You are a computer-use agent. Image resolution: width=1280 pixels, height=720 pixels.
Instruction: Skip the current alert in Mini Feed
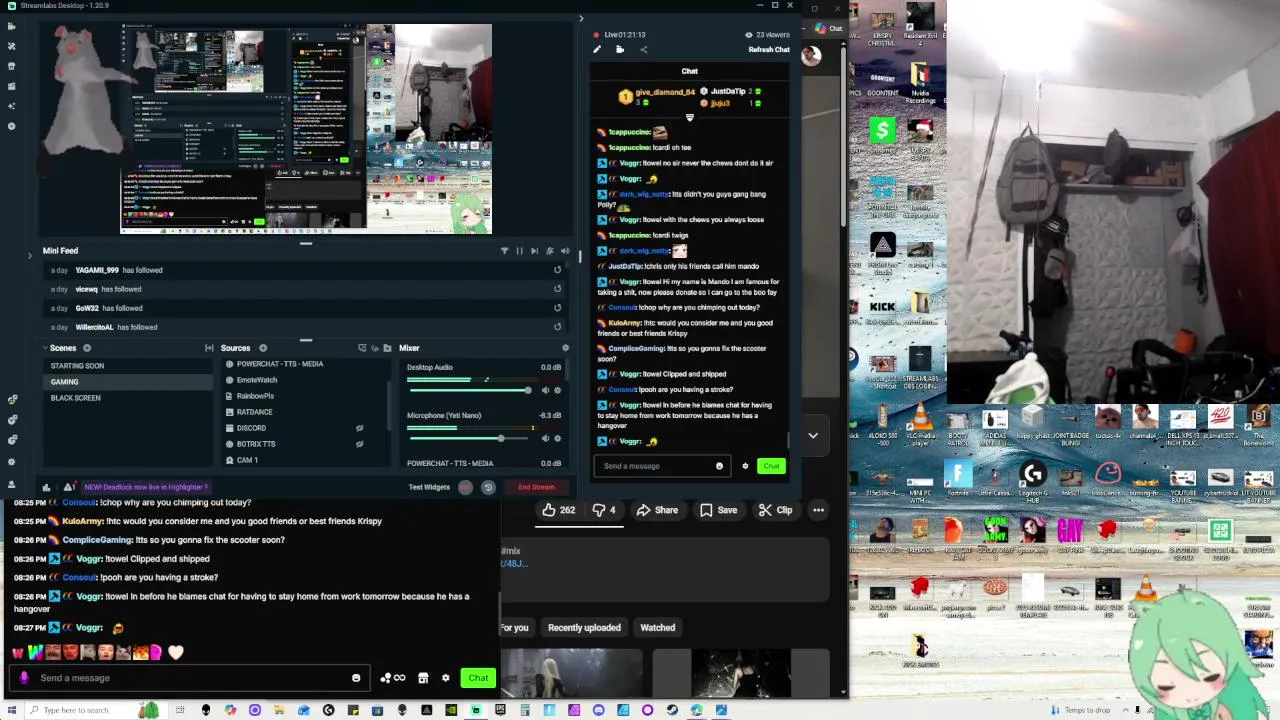tap(534, 251)
